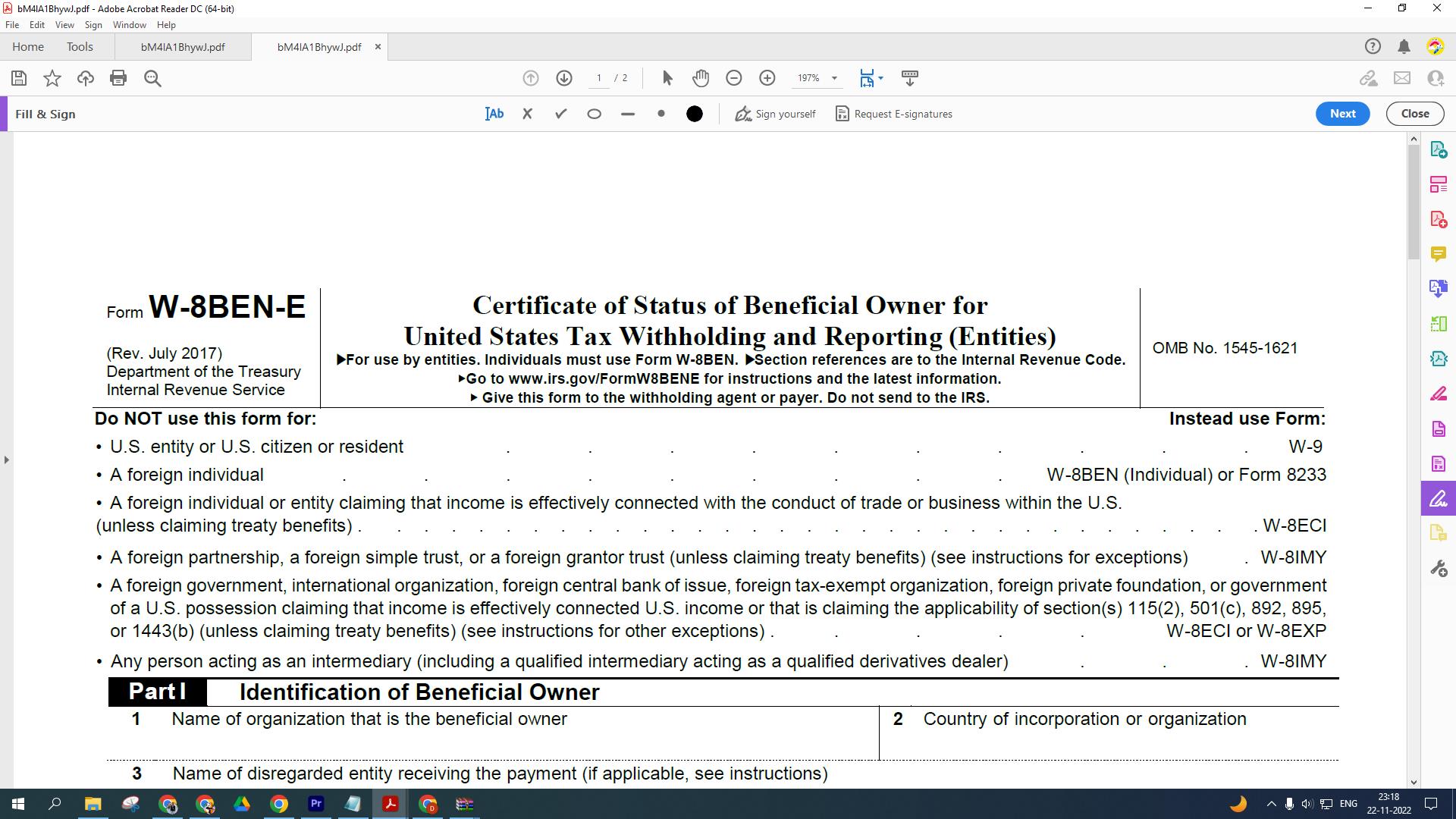This screenshot has width=1456, height=819.
Task: Open the black color picker swatch
Action: 695,114
